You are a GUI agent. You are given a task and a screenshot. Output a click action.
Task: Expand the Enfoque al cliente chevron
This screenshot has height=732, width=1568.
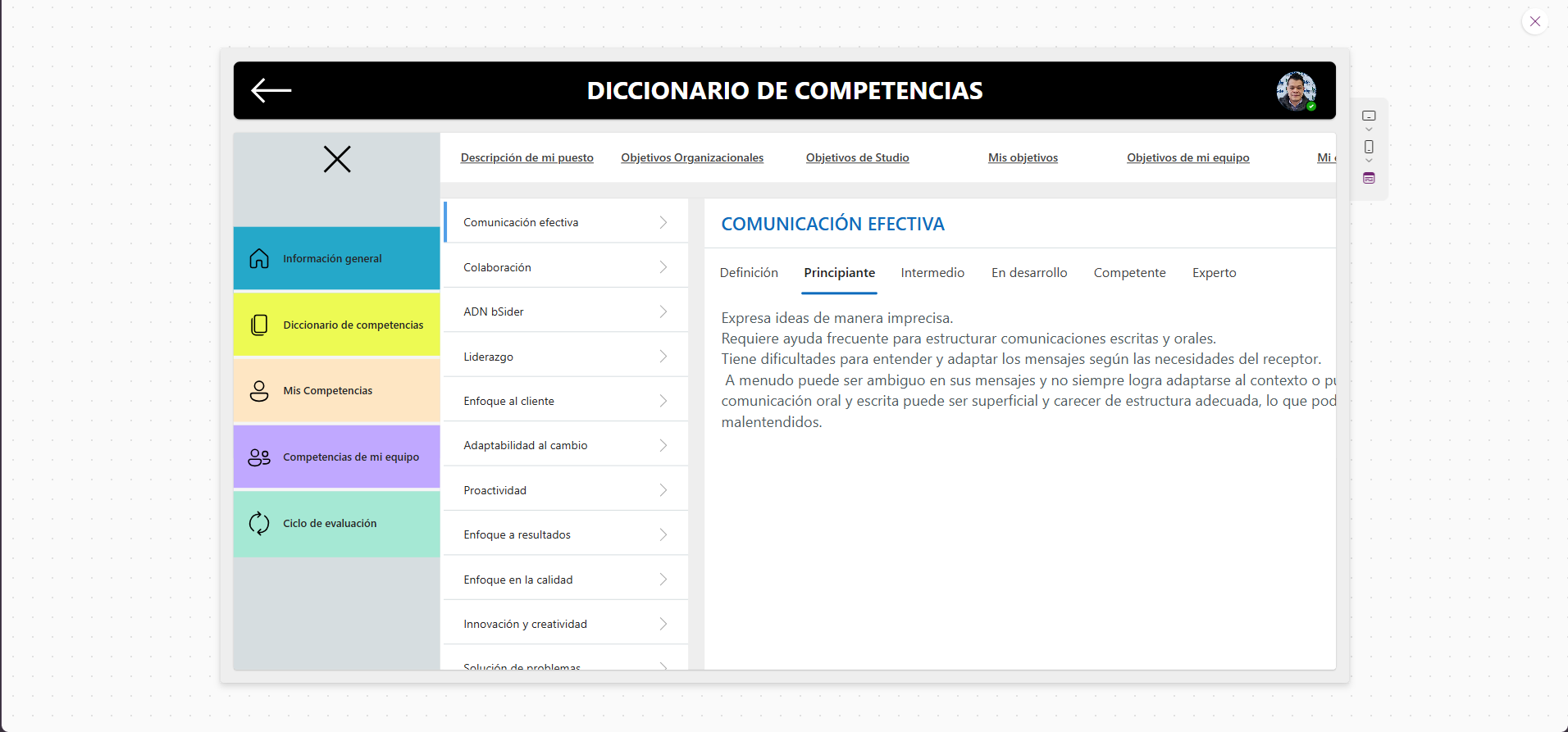coord(663,401)
